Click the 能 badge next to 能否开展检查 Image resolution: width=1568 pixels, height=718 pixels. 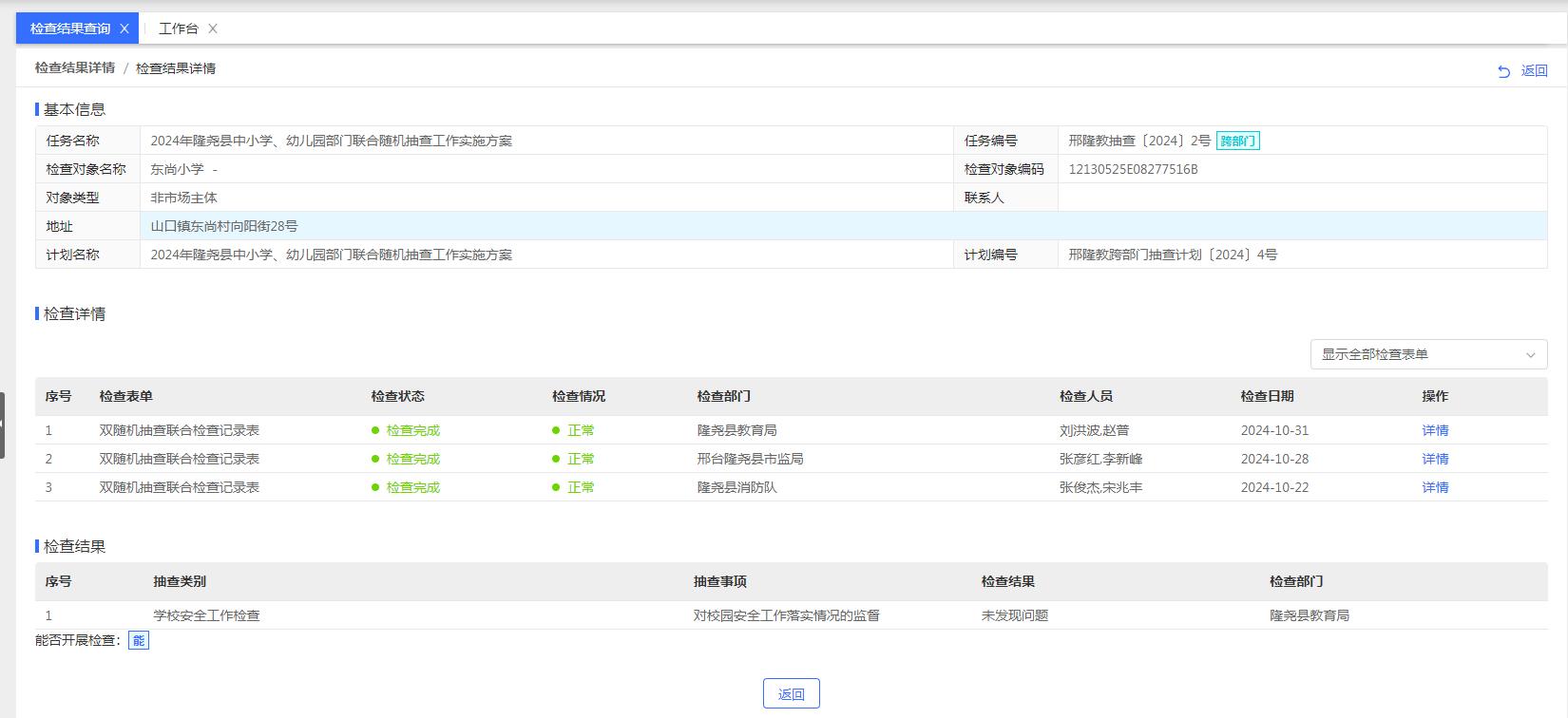point(139,640)
